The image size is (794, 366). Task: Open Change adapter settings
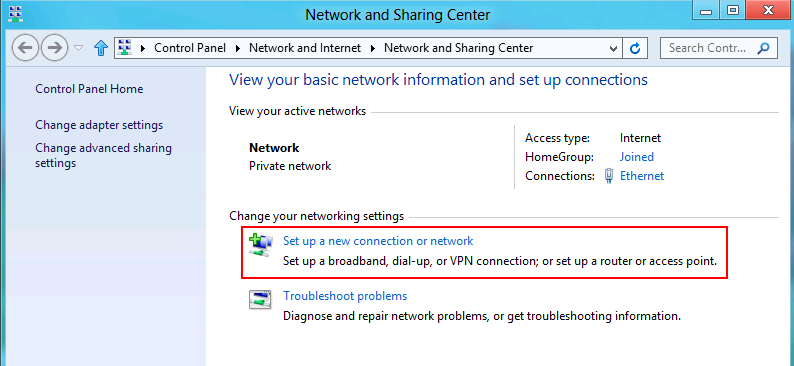[99, 125]
